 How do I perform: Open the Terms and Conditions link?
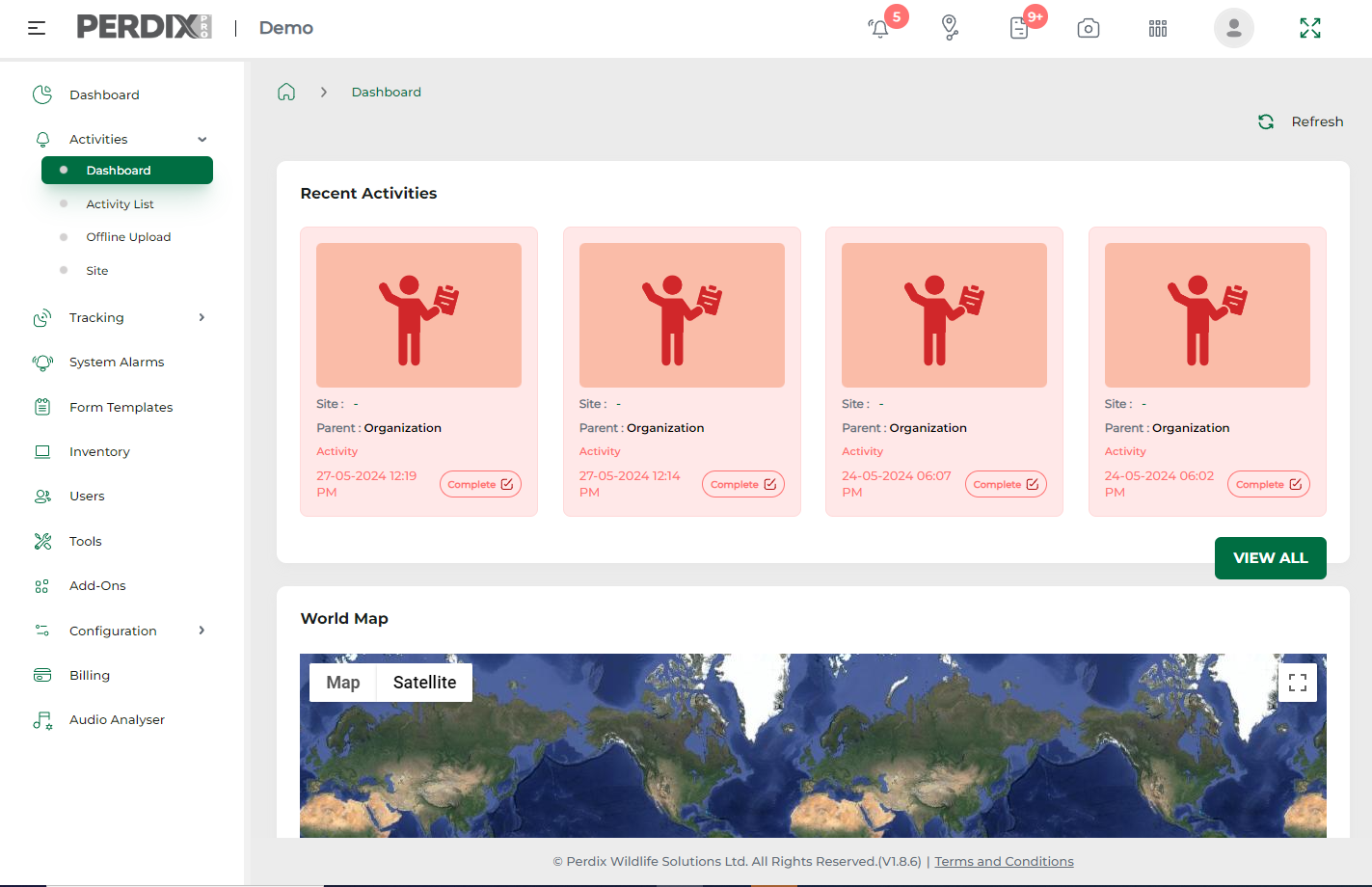point(1004,861)
